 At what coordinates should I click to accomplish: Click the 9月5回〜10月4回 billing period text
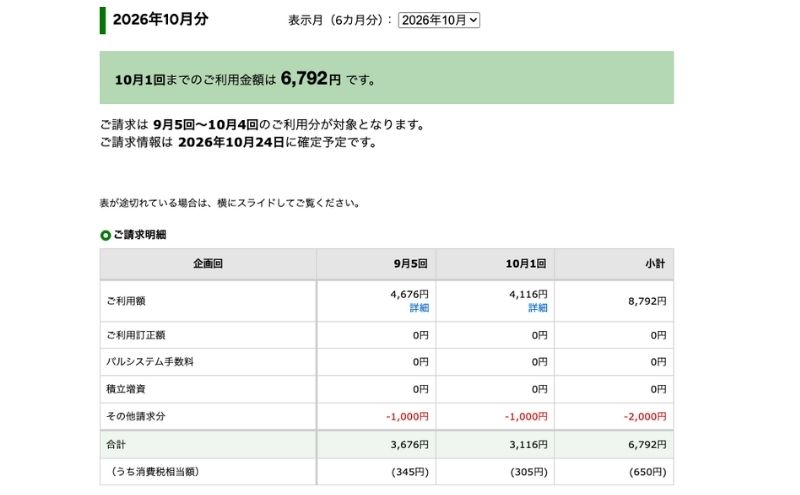pos(206,125)
